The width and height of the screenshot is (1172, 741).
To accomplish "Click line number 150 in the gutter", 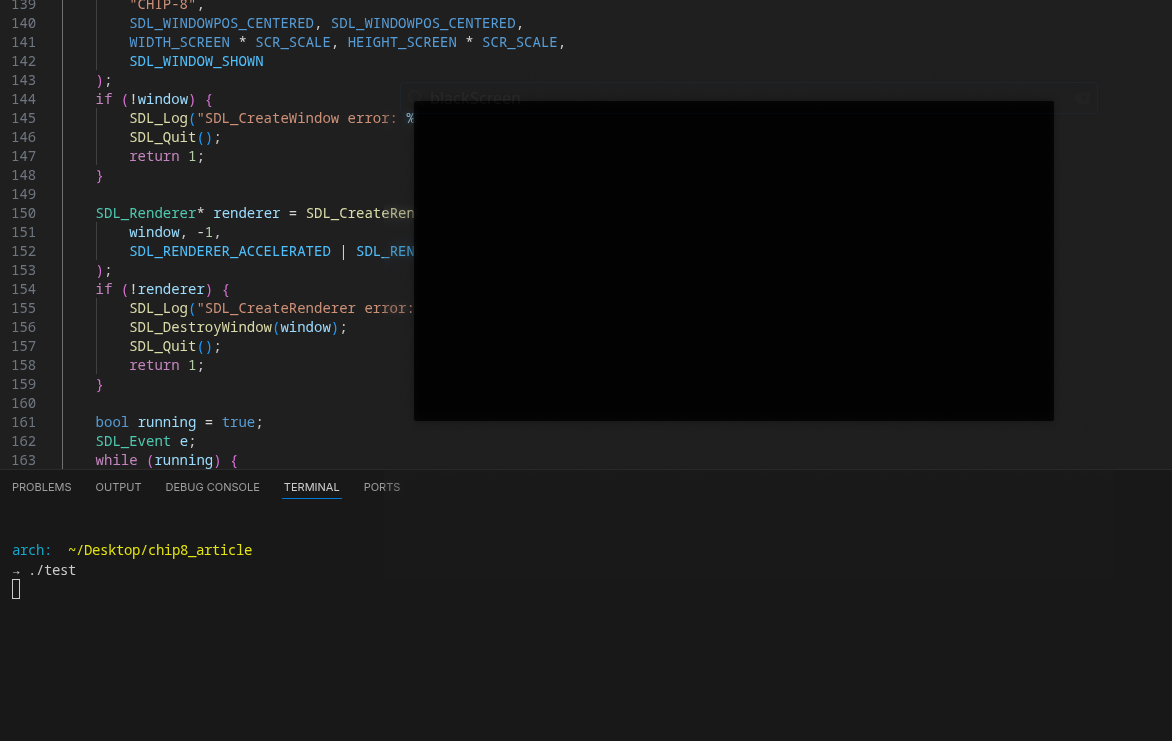I will 23,213.
